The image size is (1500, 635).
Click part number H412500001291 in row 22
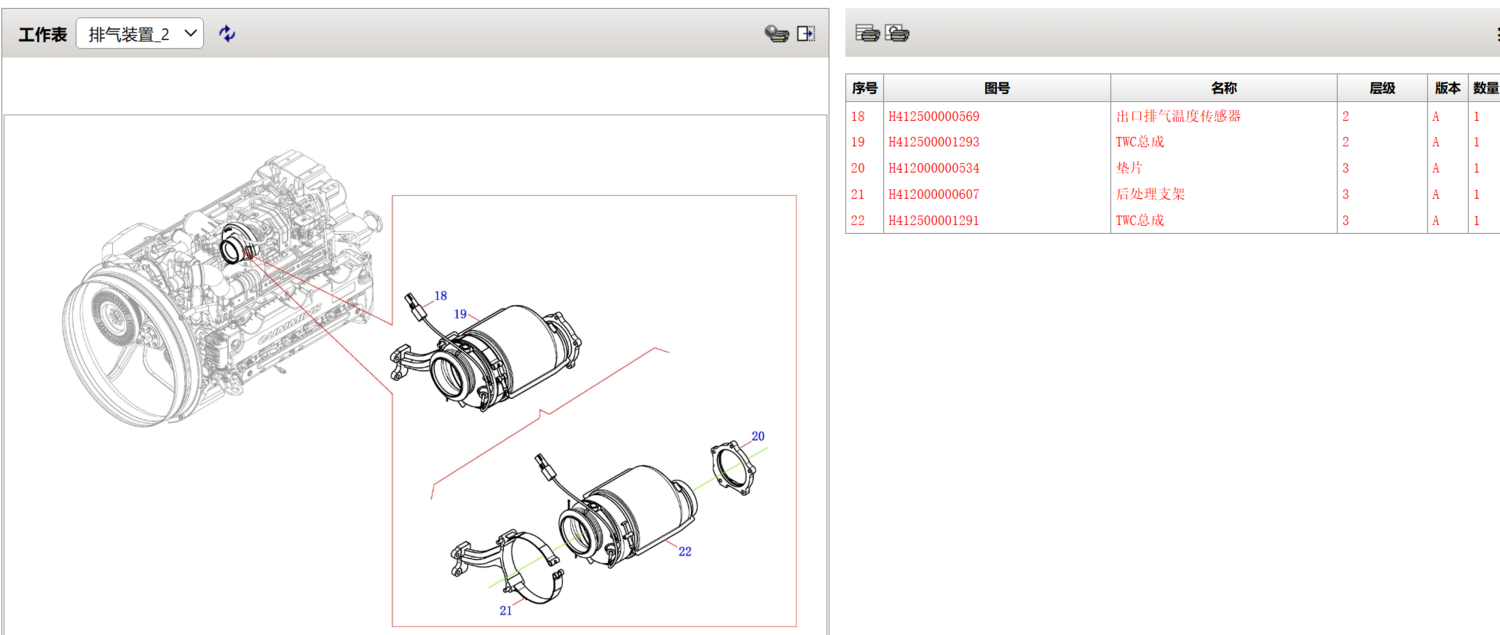pos(933,220)
